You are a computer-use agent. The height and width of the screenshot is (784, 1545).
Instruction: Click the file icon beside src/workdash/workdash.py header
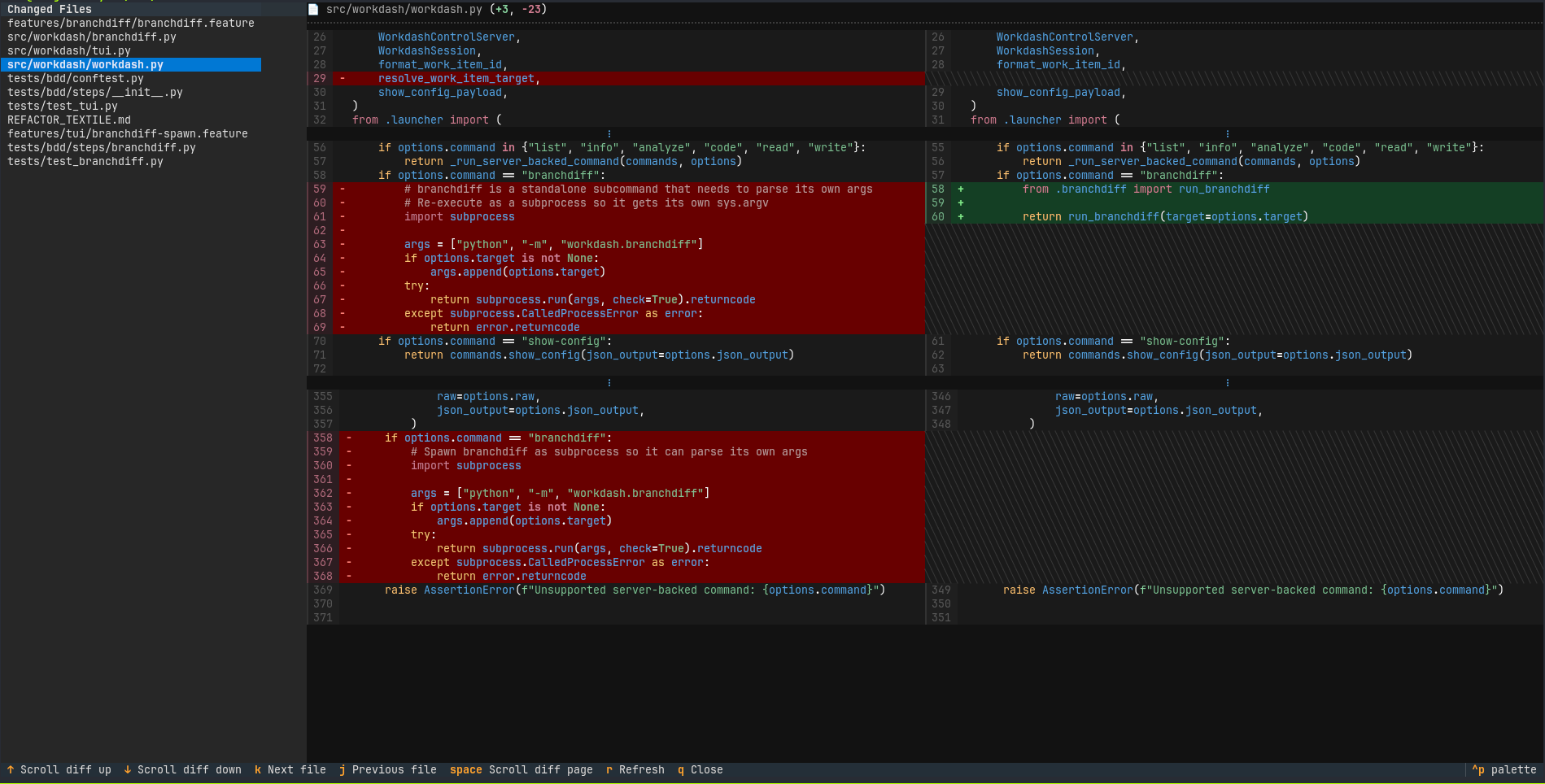click(x=313, y=10)
